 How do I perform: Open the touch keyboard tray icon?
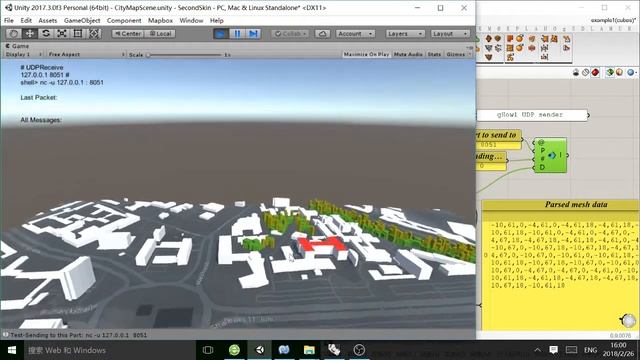(571, 350)
